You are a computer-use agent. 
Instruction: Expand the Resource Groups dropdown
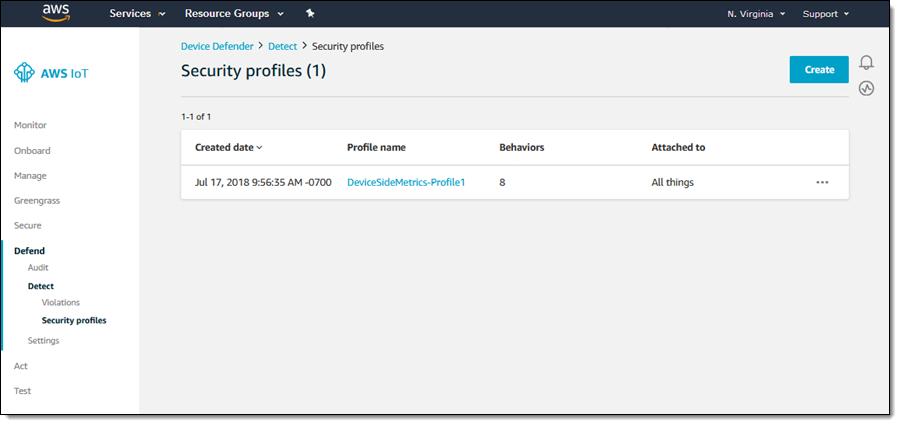pyautogui.click(x=234, y=14)
